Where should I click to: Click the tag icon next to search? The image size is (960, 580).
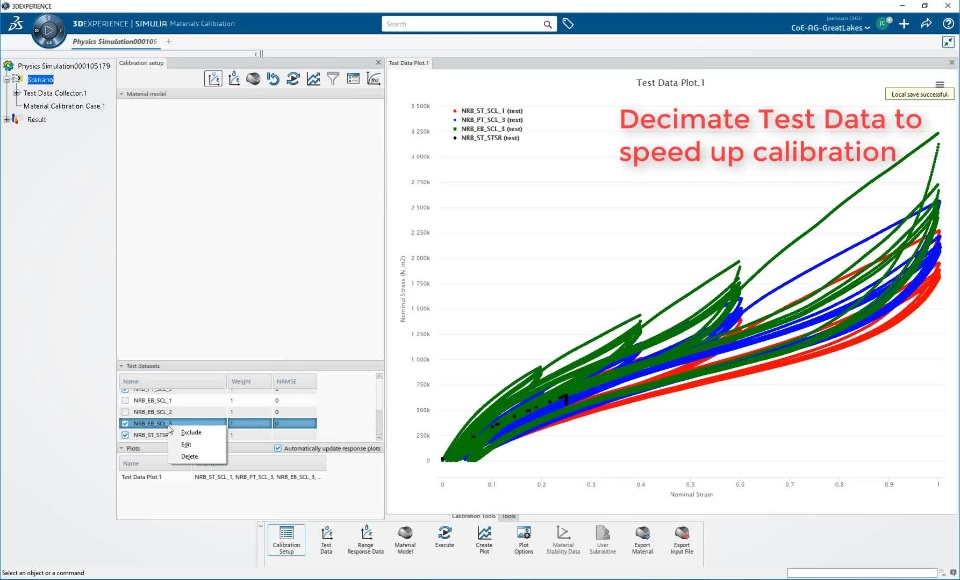568,24
